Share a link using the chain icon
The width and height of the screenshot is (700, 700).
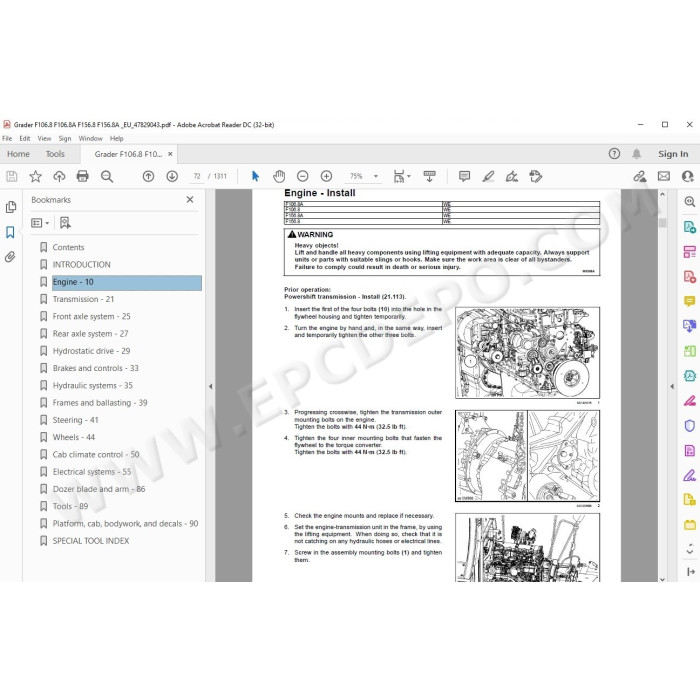point(640,176)
